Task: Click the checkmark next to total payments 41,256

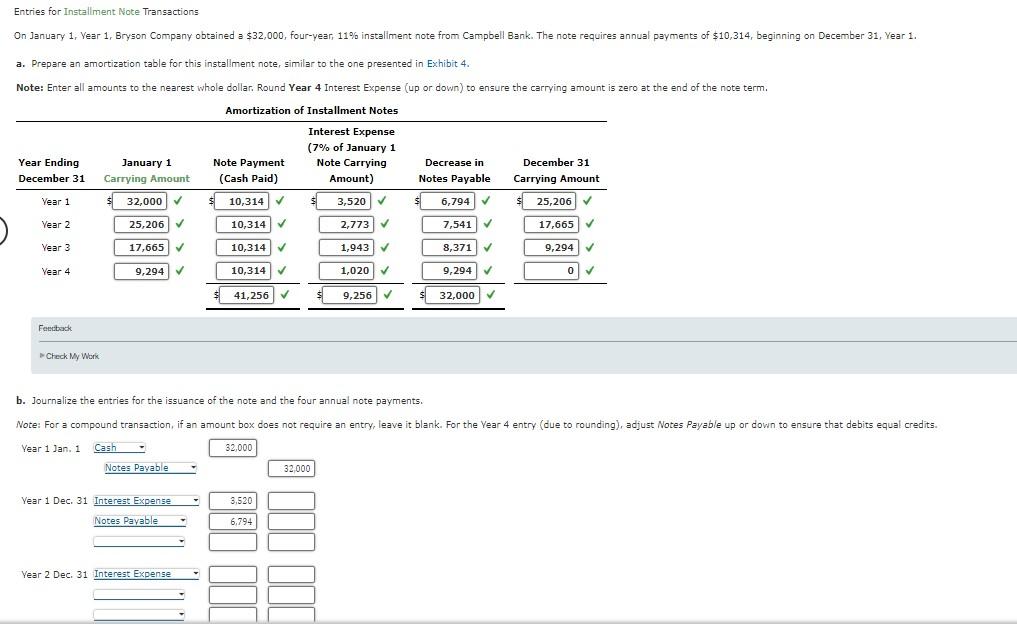Action: click(x=286, y=294)
